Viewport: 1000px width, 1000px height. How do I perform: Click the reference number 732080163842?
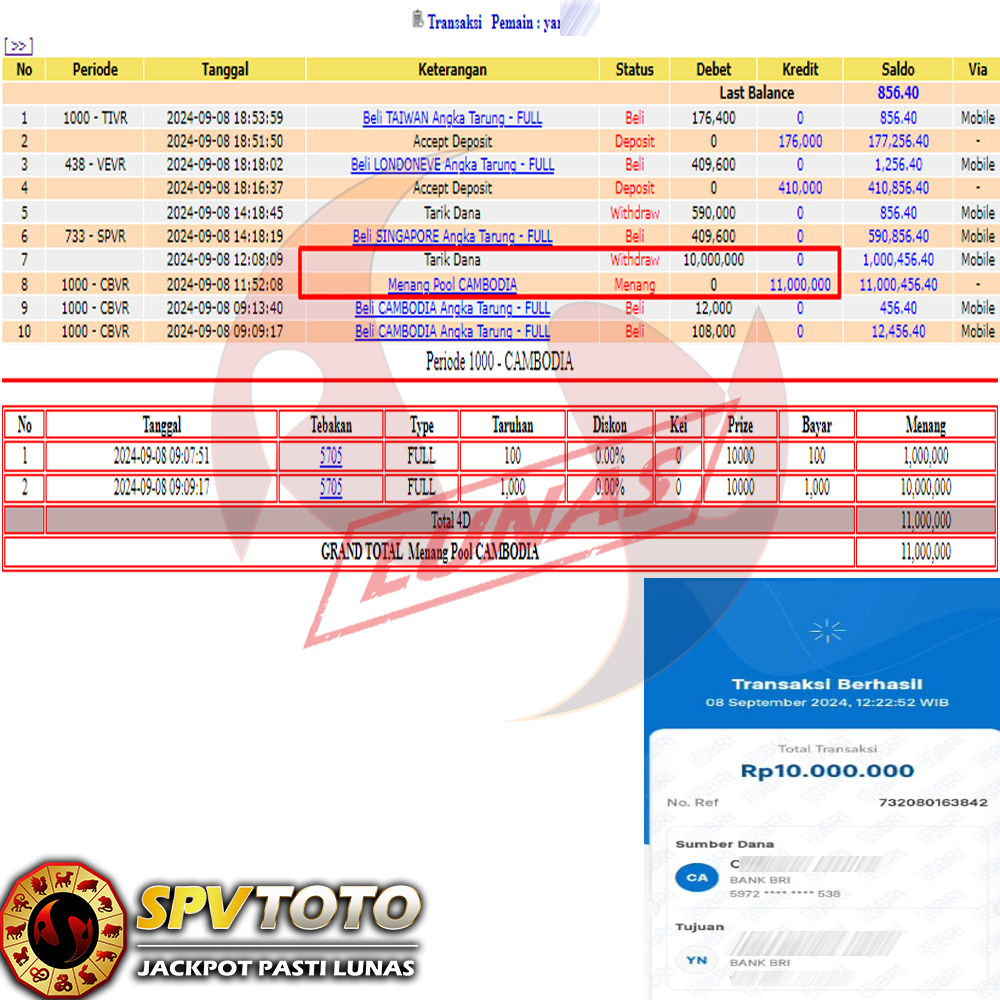(x=932, y=803)
